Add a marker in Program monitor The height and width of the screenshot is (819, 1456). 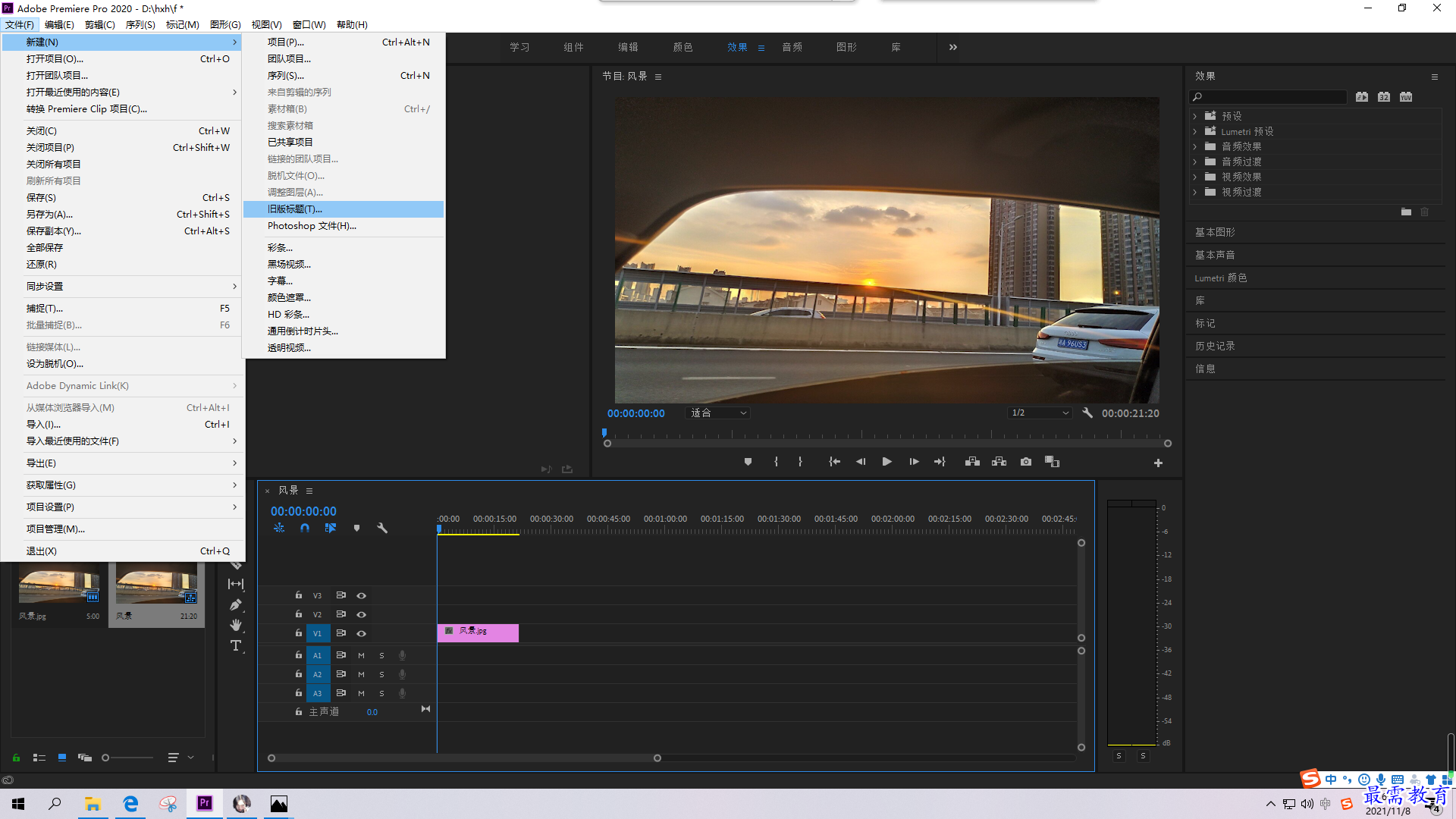[748, 462]
